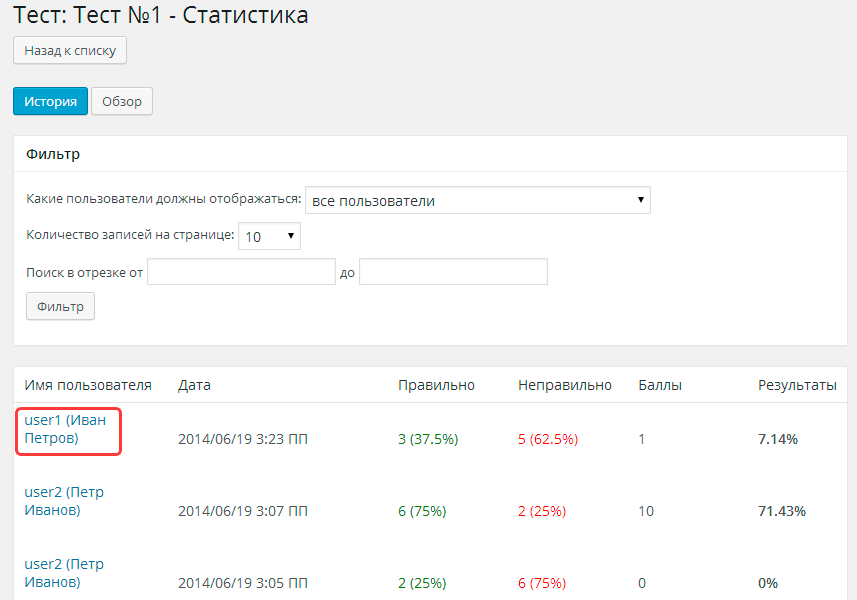Open the user1 (Иван Петров) link
Viewport: 857px width, 600px height.
[65, 429]
